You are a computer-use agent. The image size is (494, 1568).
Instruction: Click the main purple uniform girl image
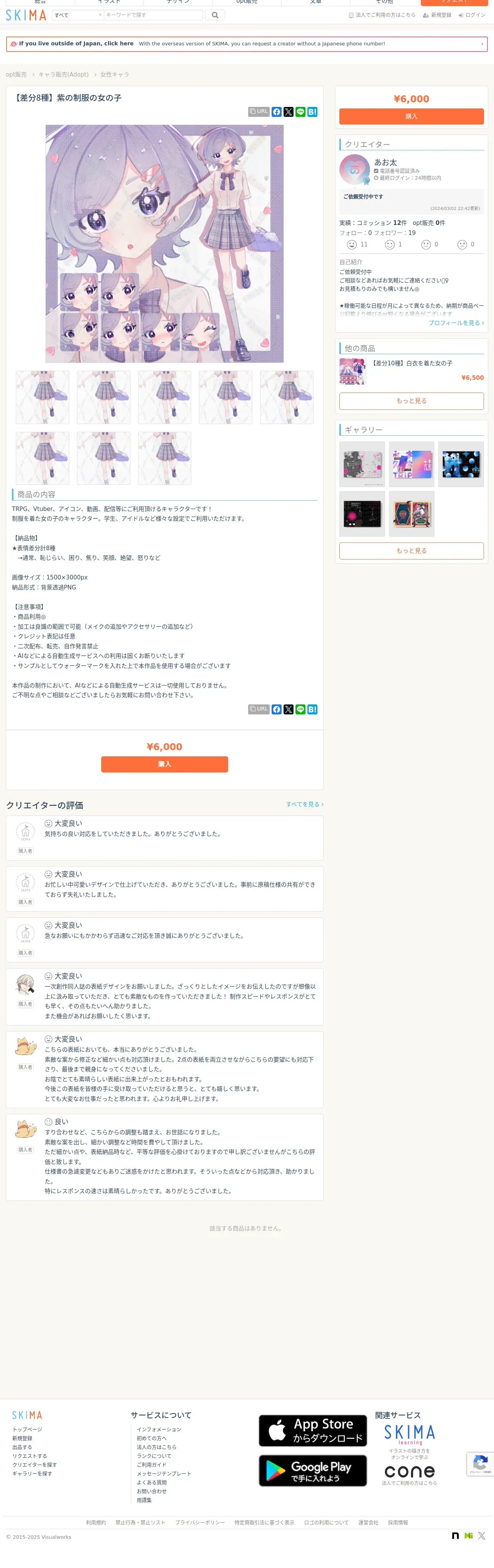164,243
